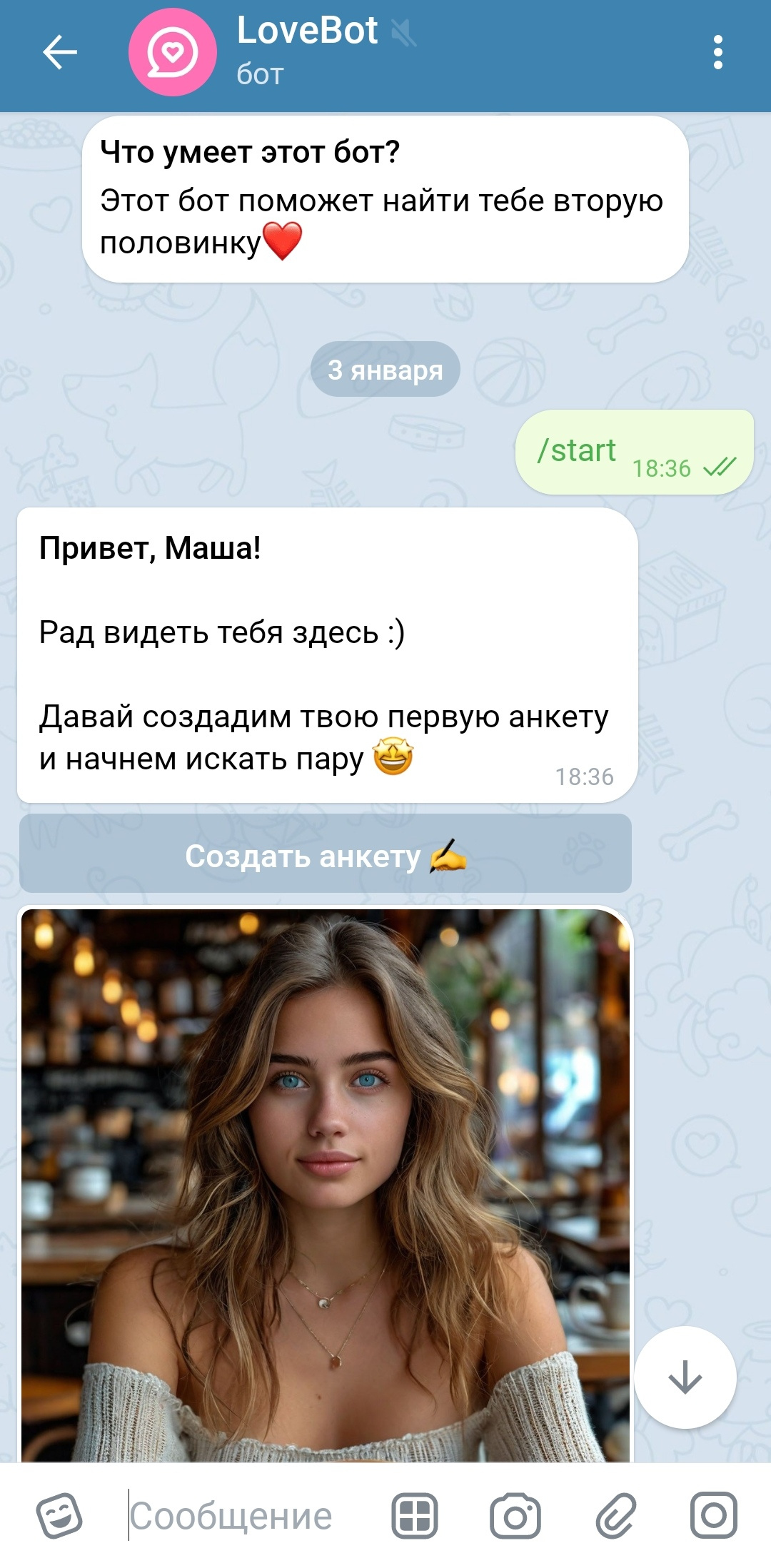The image size is (771, 1568).
Task: Tap the /start command message
Action: pos(635,452)
